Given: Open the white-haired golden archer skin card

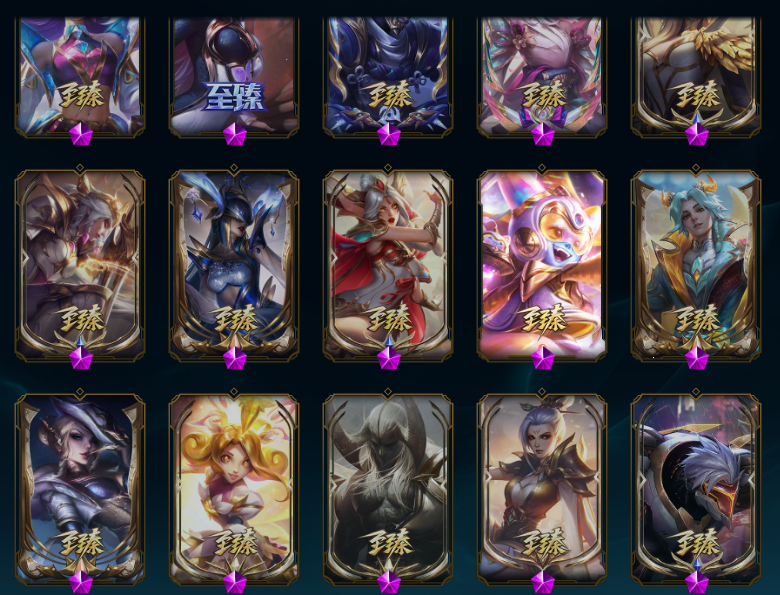Looking at the screenshot, I should click(80, 264).
